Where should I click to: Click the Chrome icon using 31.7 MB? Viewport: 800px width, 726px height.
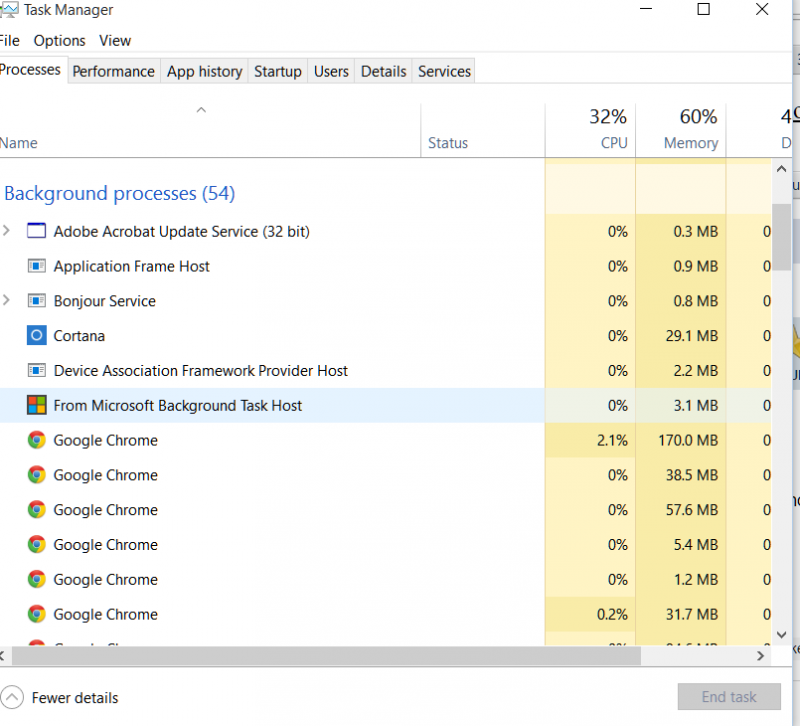(36, 614)
